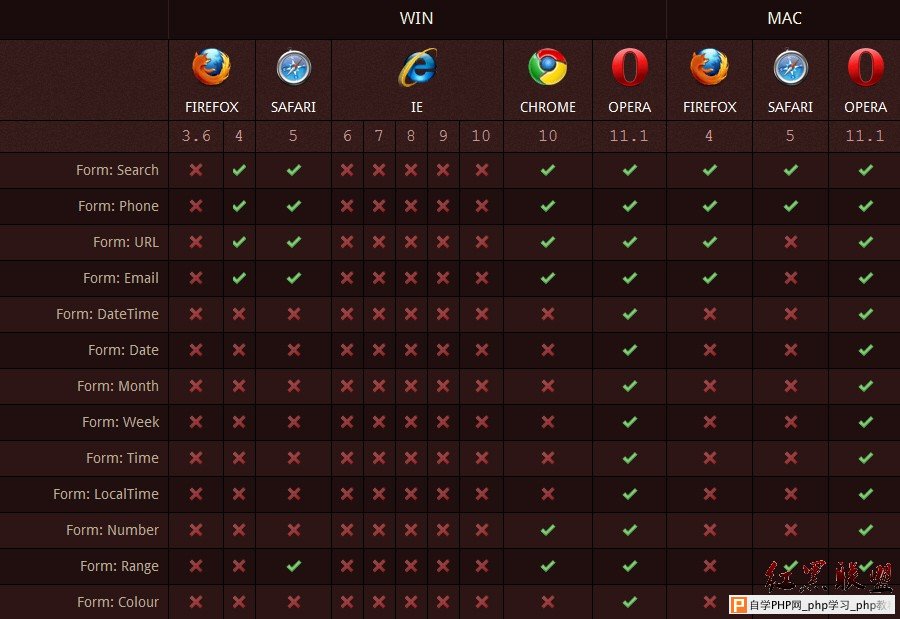Click Form: URL cross under MAC Safari 5
This screenshot has height=619, width=900.
pos(790,242)
